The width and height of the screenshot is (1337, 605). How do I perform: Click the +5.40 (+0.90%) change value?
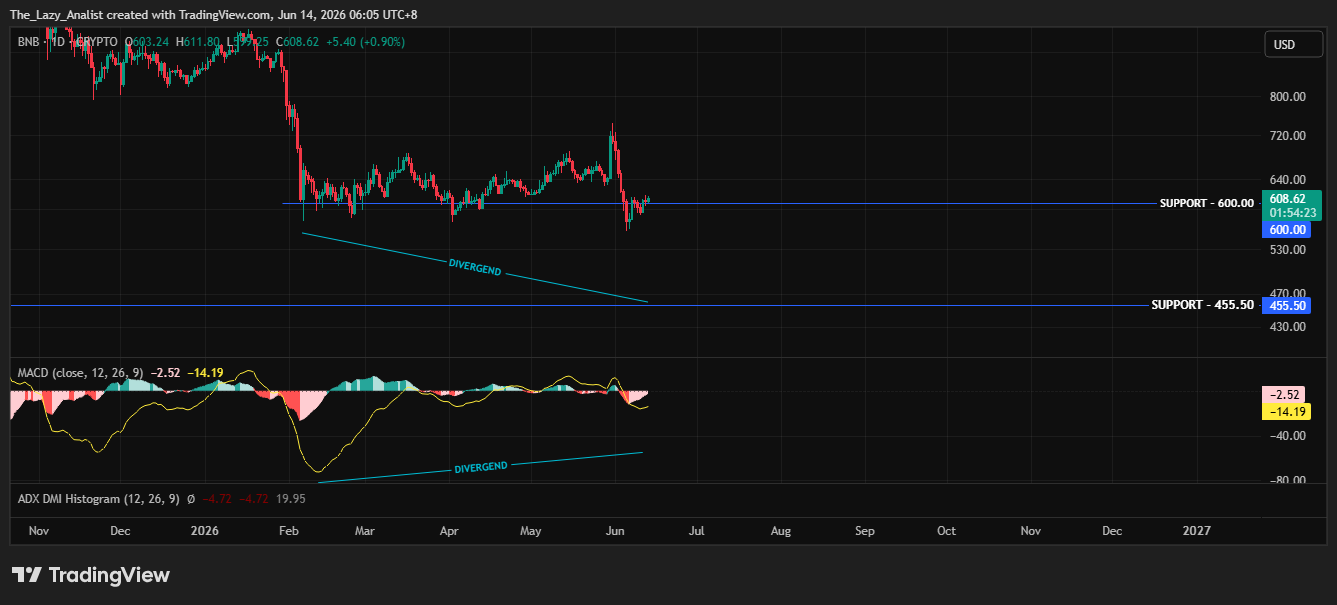pyautogui.click(x=365, y=42)
